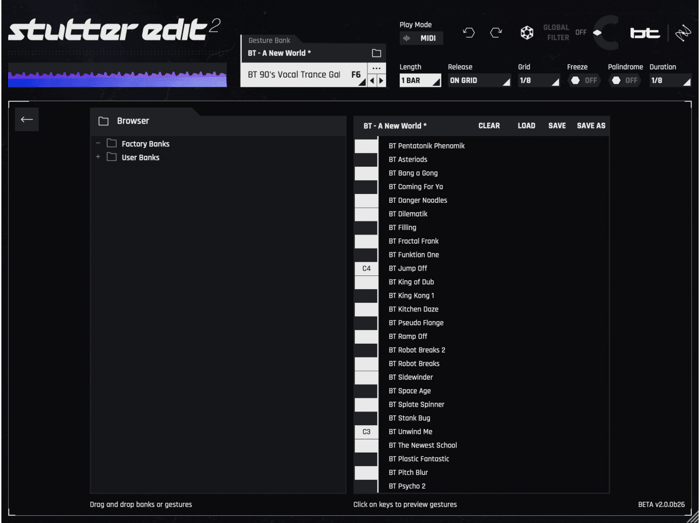This screenshot has width=700, height=523.
Task: Open the three-dots gesture options menu
Action: point(376,68)
